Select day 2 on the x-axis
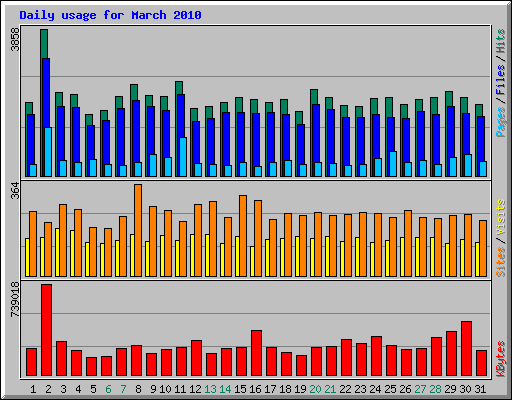The image size is (512, 400). [48, 389]
